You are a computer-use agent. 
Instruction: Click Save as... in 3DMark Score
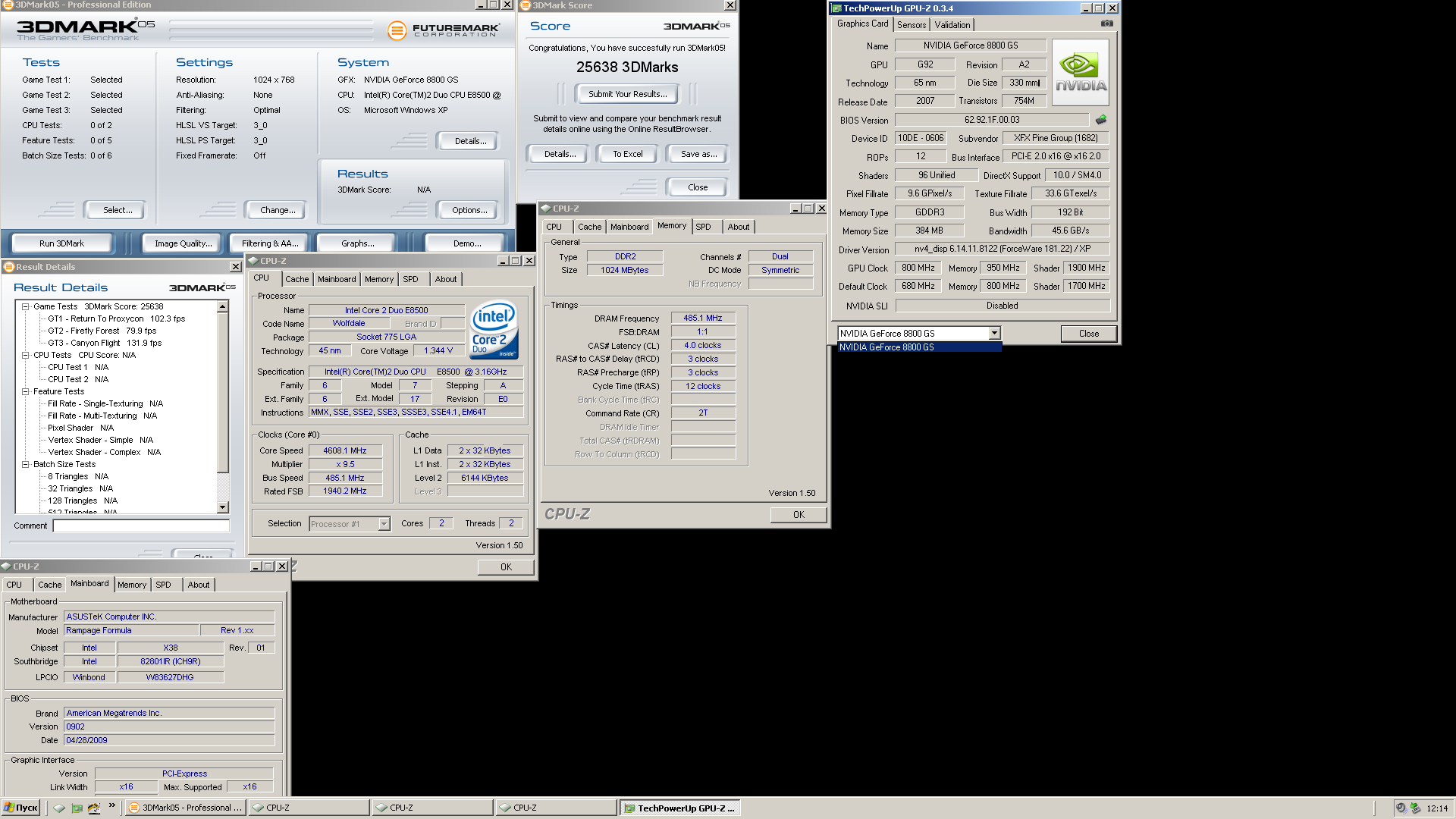coord(698,154)
